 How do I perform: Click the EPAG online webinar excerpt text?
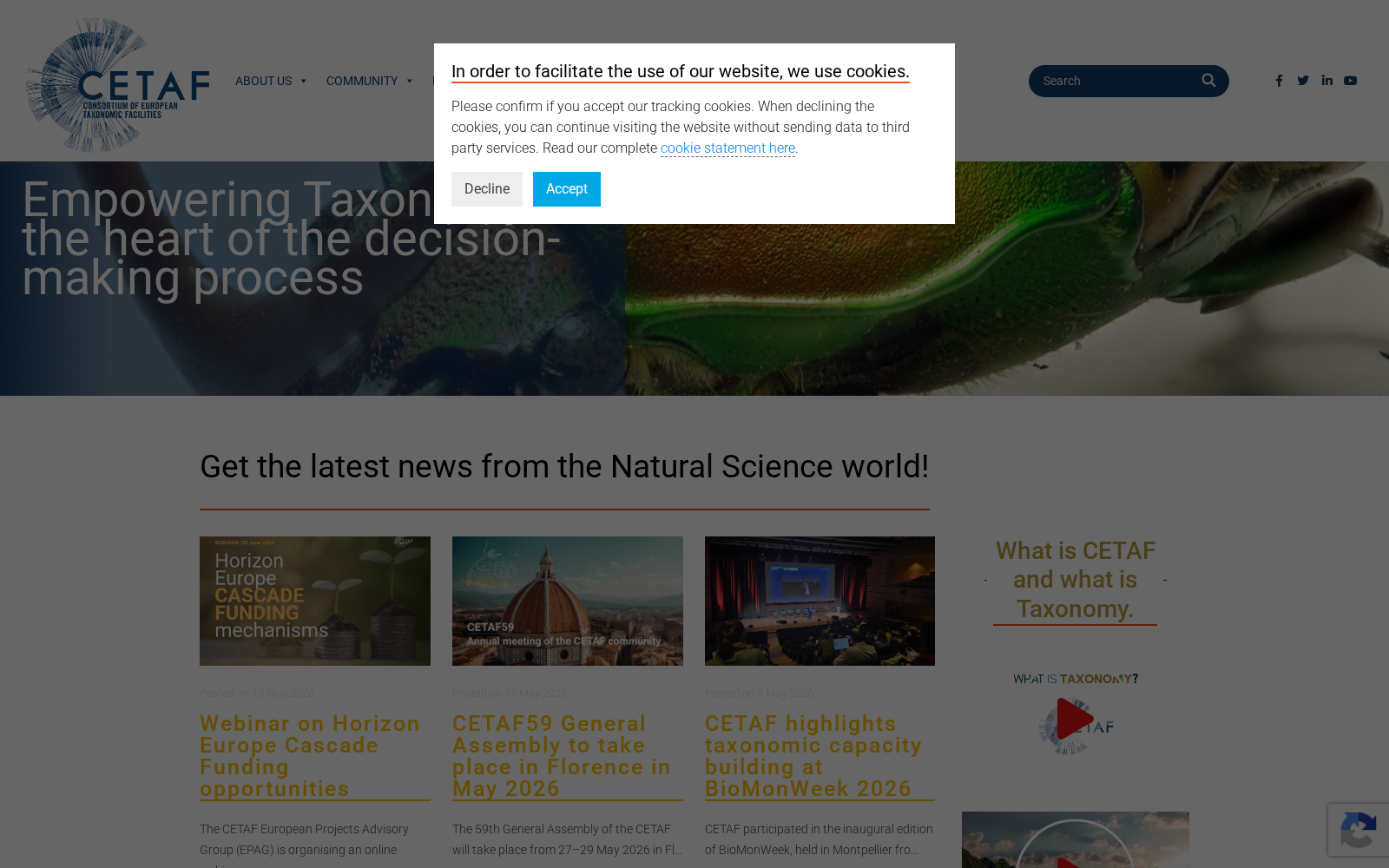[304, 844]
